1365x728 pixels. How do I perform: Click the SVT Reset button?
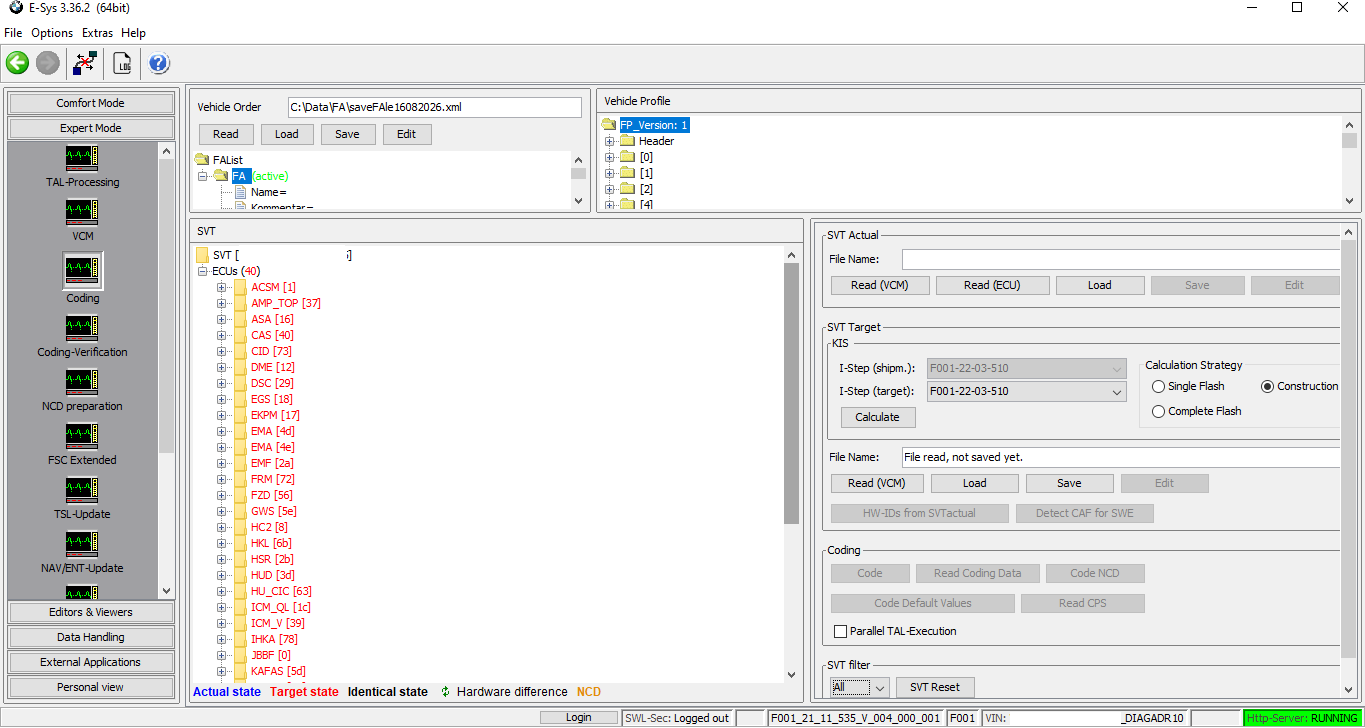935,687
